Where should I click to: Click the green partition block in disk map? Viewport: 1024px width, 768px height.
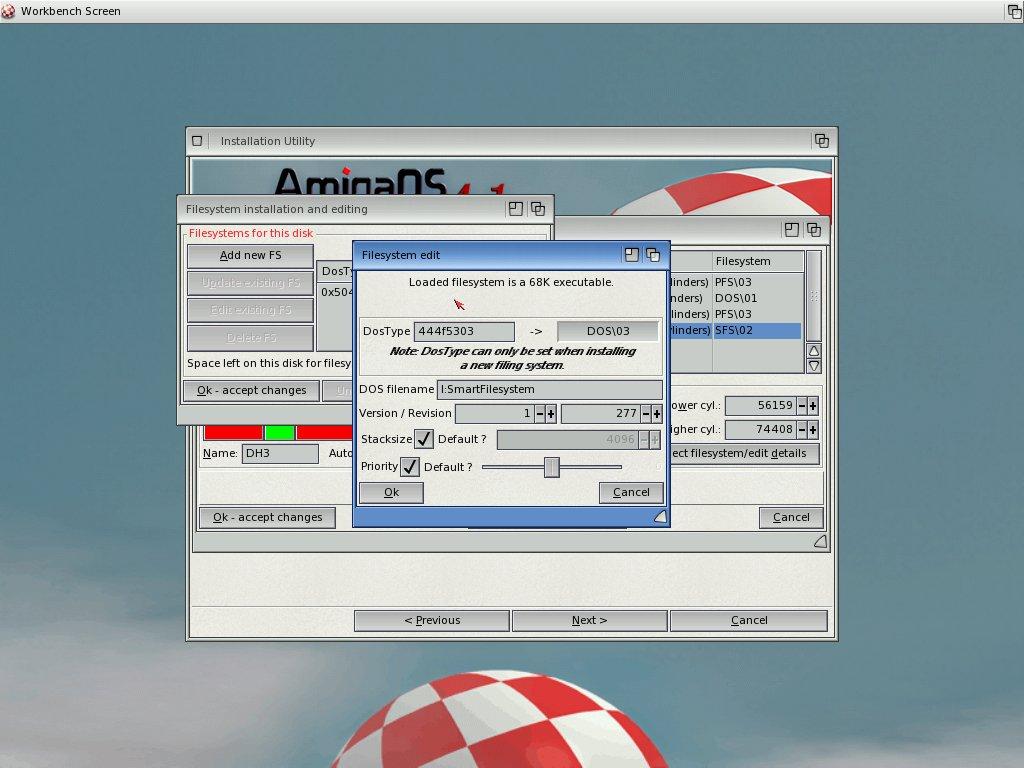pyautogui.click(x=280, y=432)
